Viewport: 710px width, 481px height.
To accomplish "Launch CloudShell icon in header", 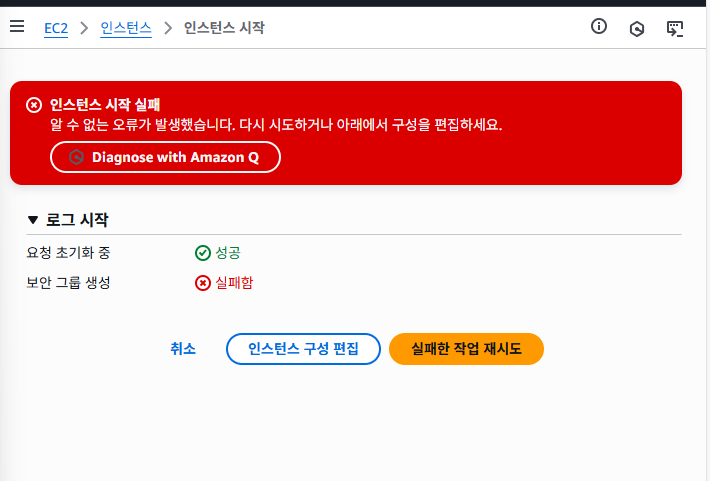I will point(675,29).
